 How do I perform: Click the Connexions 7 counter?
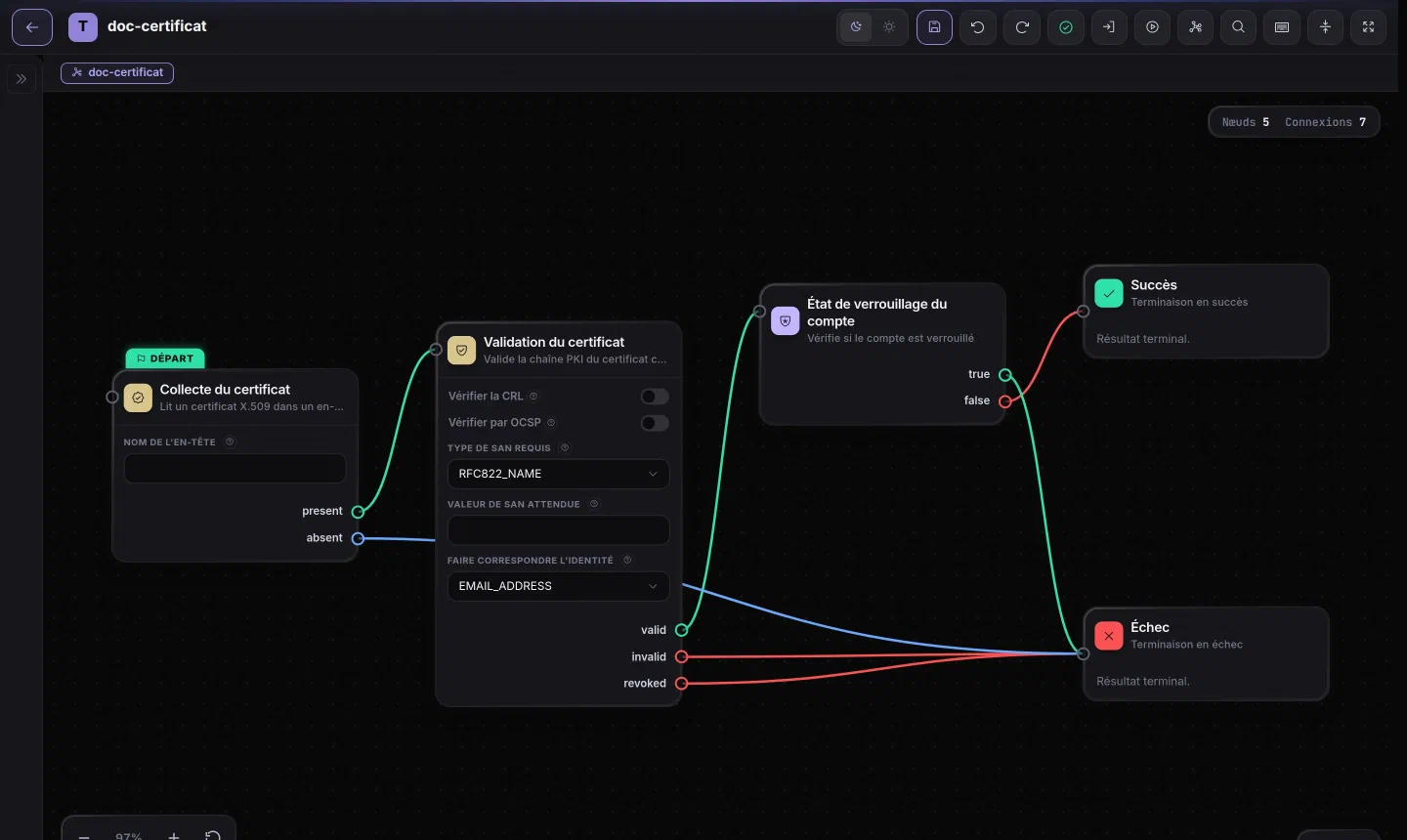point(1325,122)
